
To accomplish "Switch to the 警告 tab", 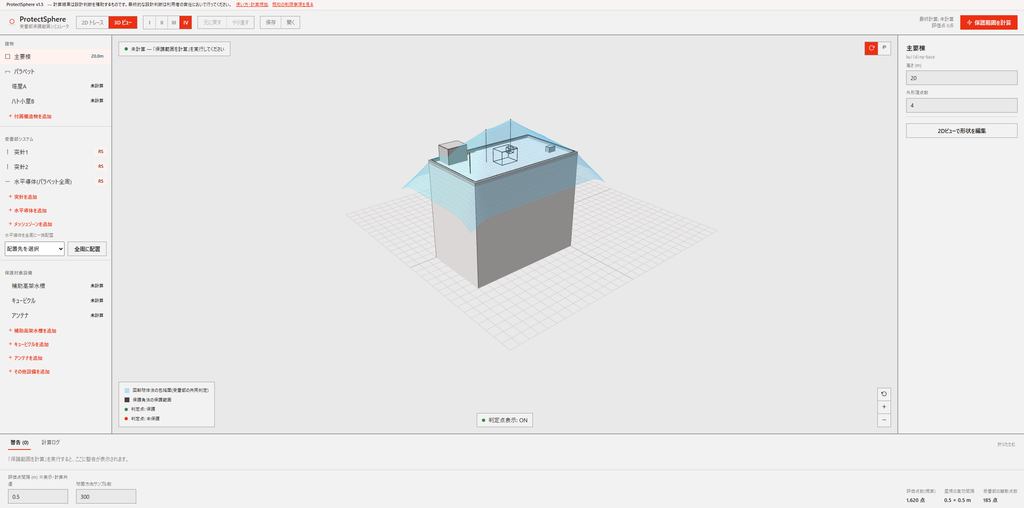I will point(20,443).
